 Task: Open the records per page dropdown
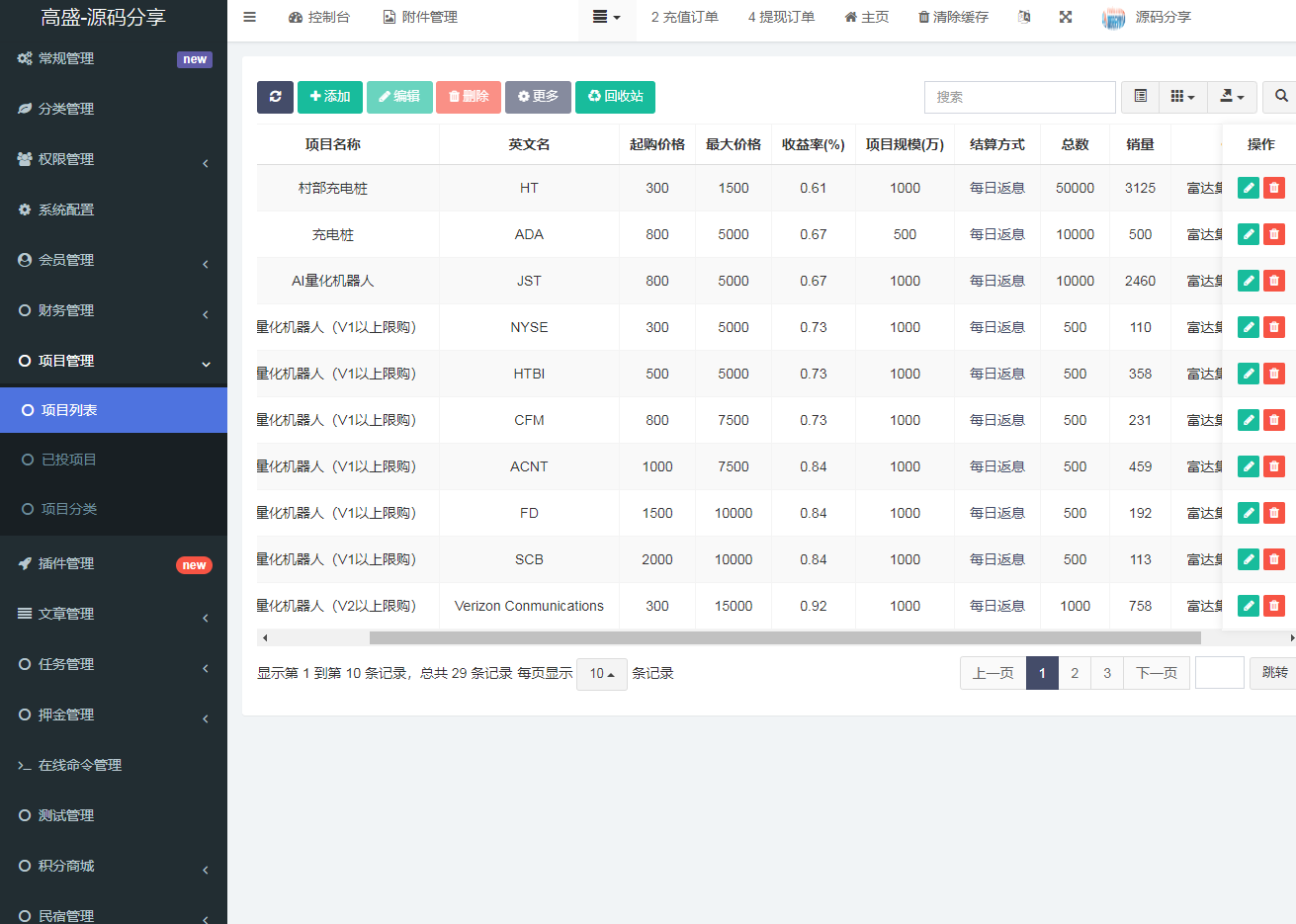tap(601, 674)
